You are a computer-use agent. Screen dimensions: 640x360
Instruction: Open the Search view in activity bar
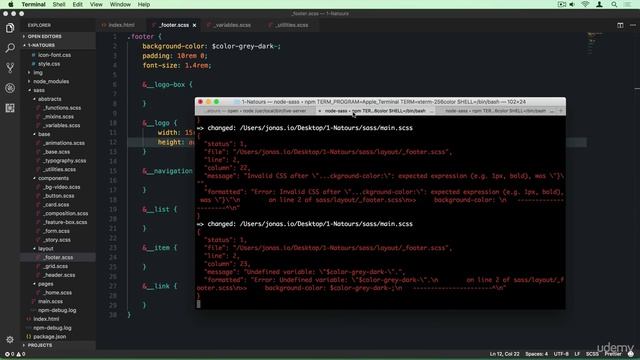click(10, 48)
